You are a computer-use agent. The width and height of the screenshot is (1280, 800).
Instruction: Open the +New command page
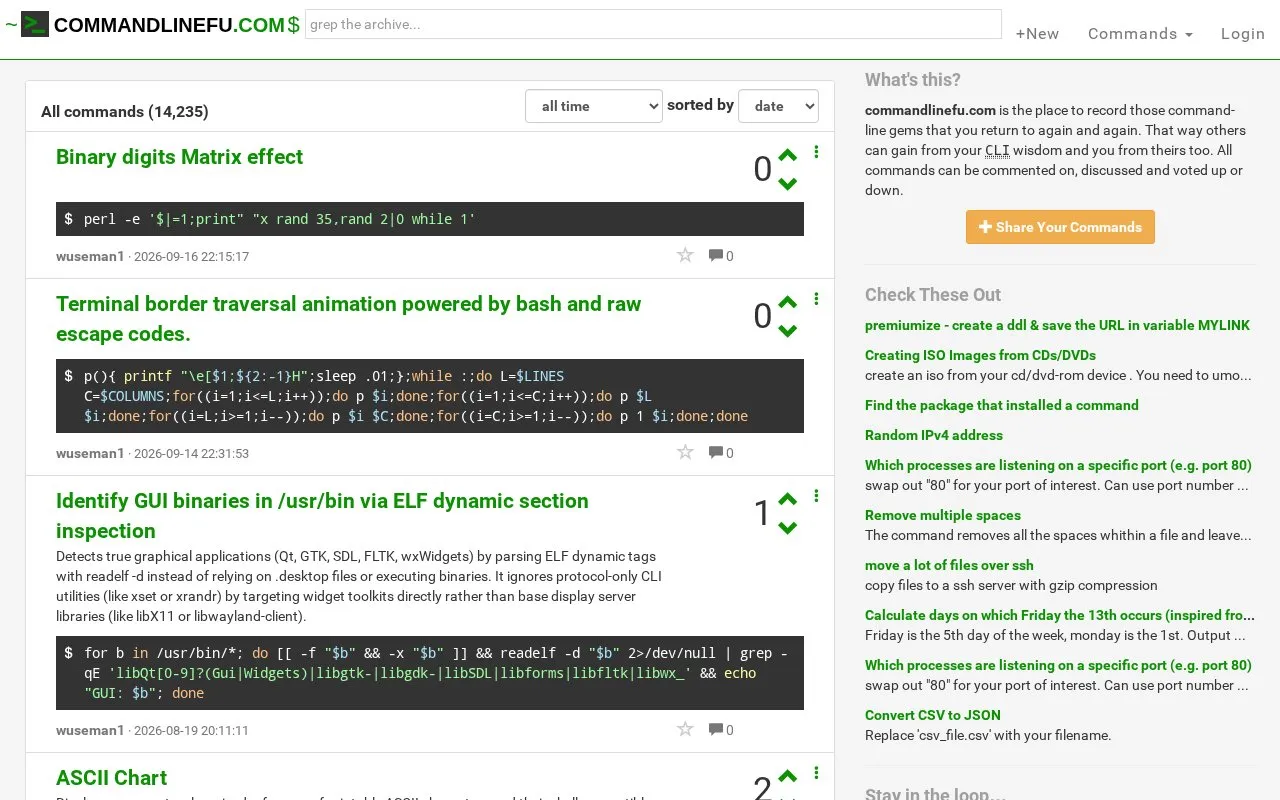click(1037, 33)
